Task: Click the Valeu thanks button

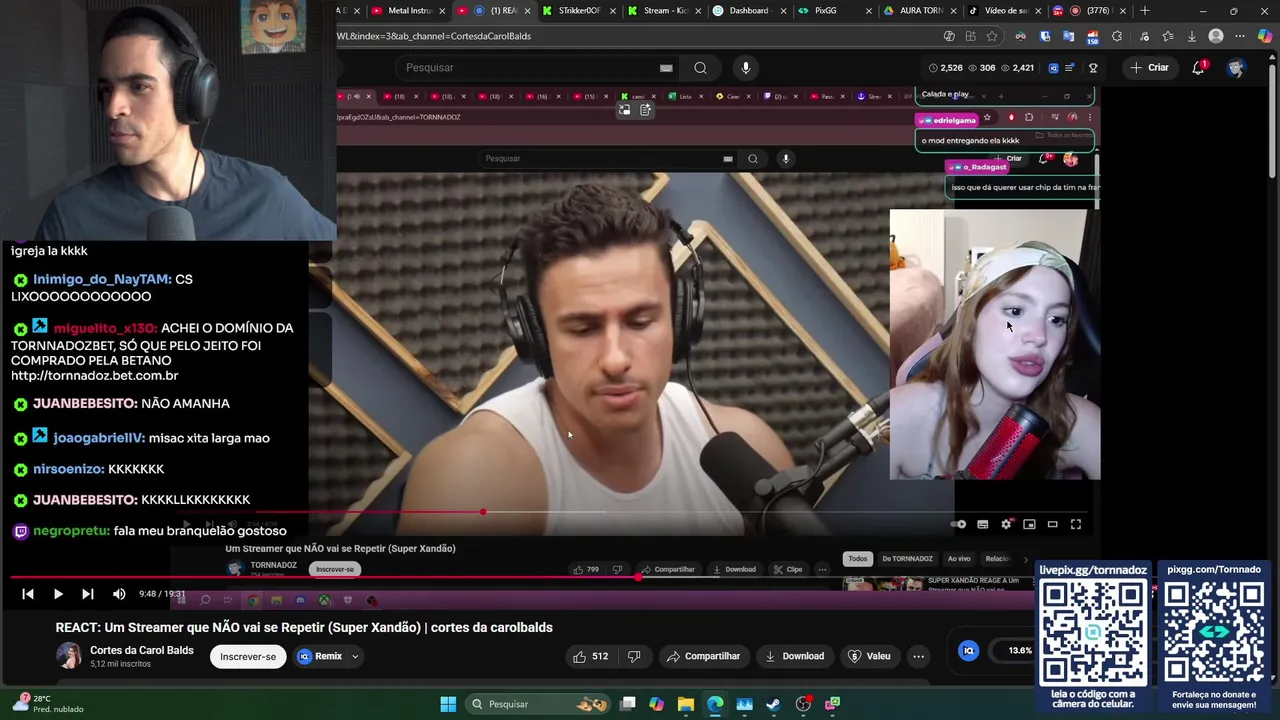Action: [869, 656]
